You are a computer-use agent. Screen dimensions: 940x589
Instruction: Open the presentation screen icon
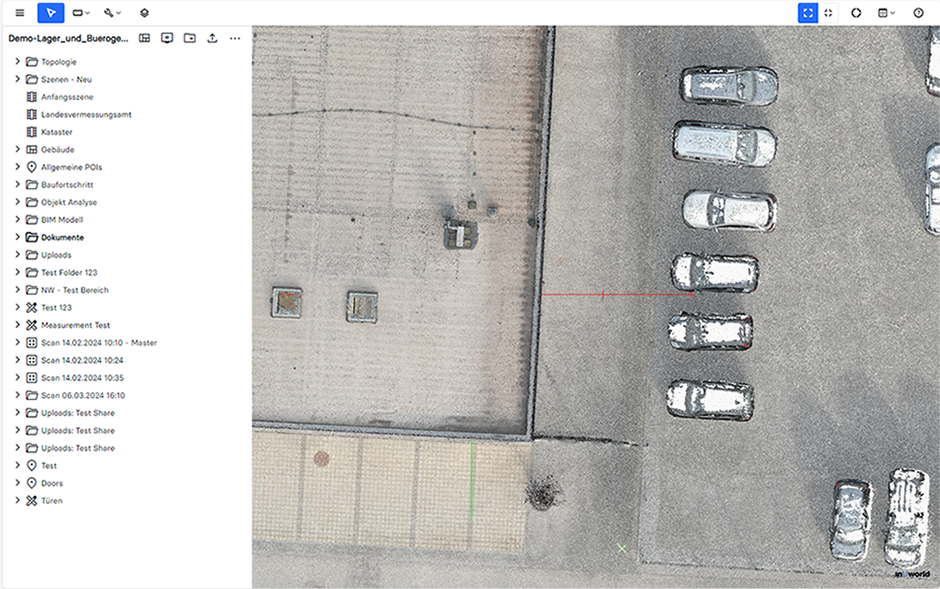pyautogui.click(x=167, y=38)
